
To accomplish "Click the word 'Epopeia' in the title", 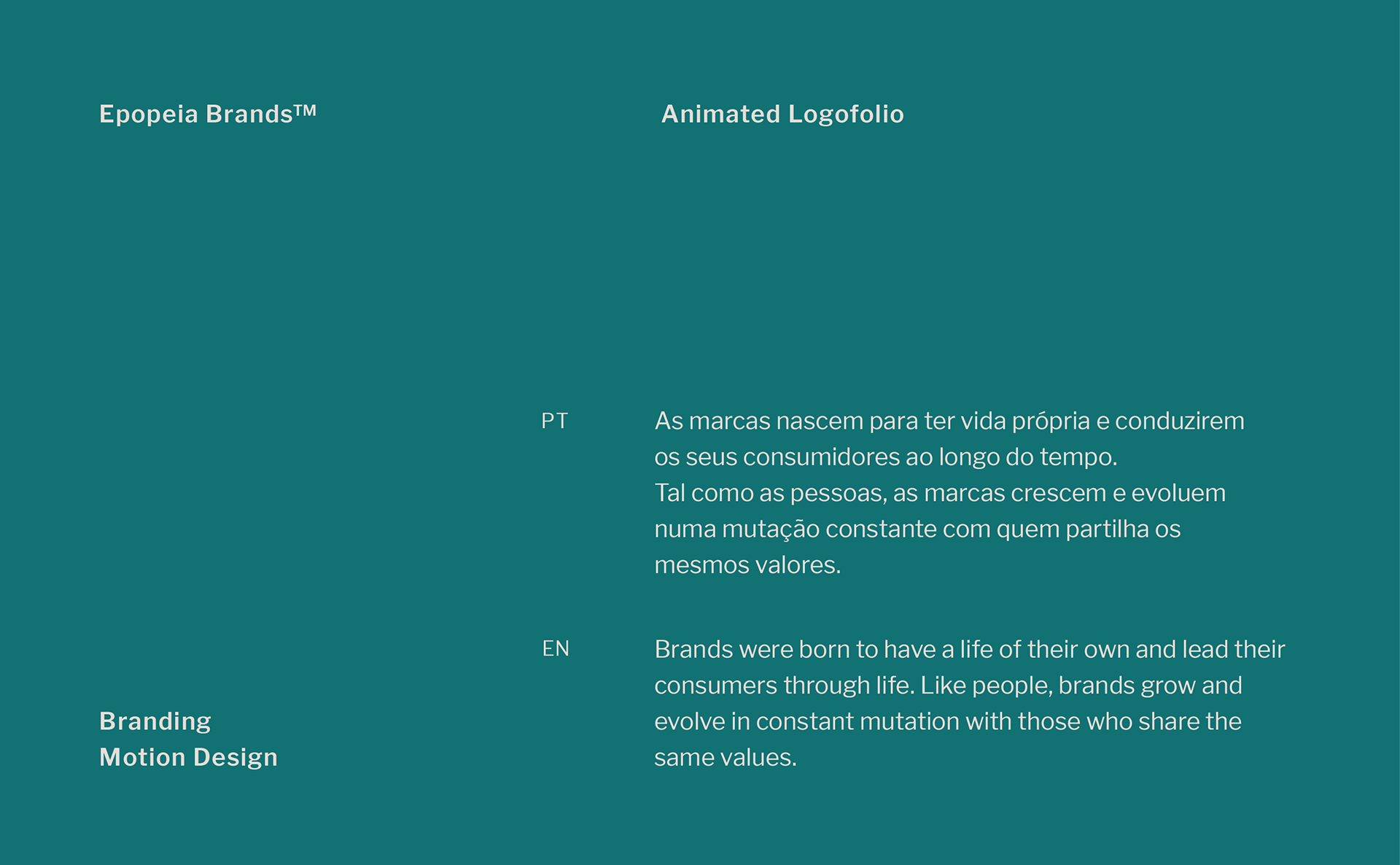I will (149, 114).
